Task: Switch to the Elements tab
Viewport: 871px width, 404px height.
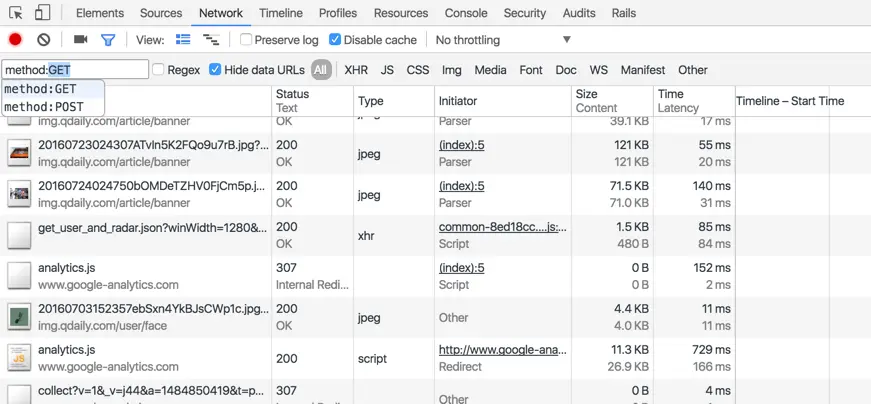Action: [x=100, y=13]
